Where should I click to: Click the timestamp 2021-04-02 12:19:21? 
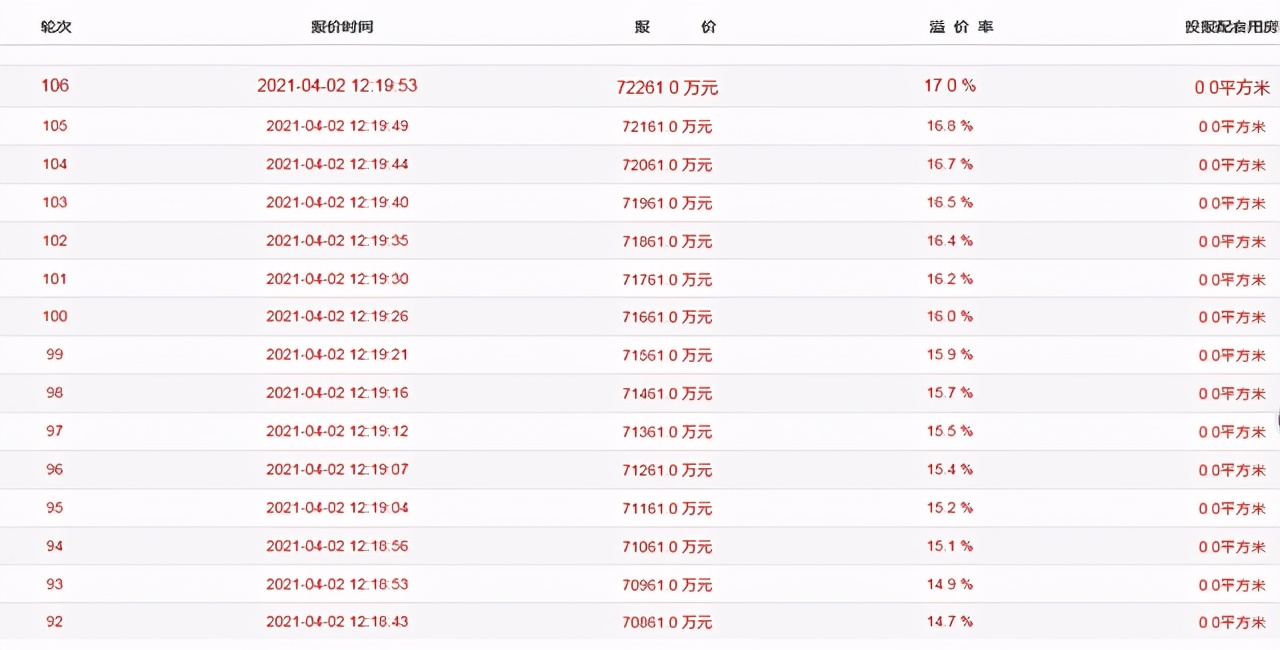[x=337, y=355]
